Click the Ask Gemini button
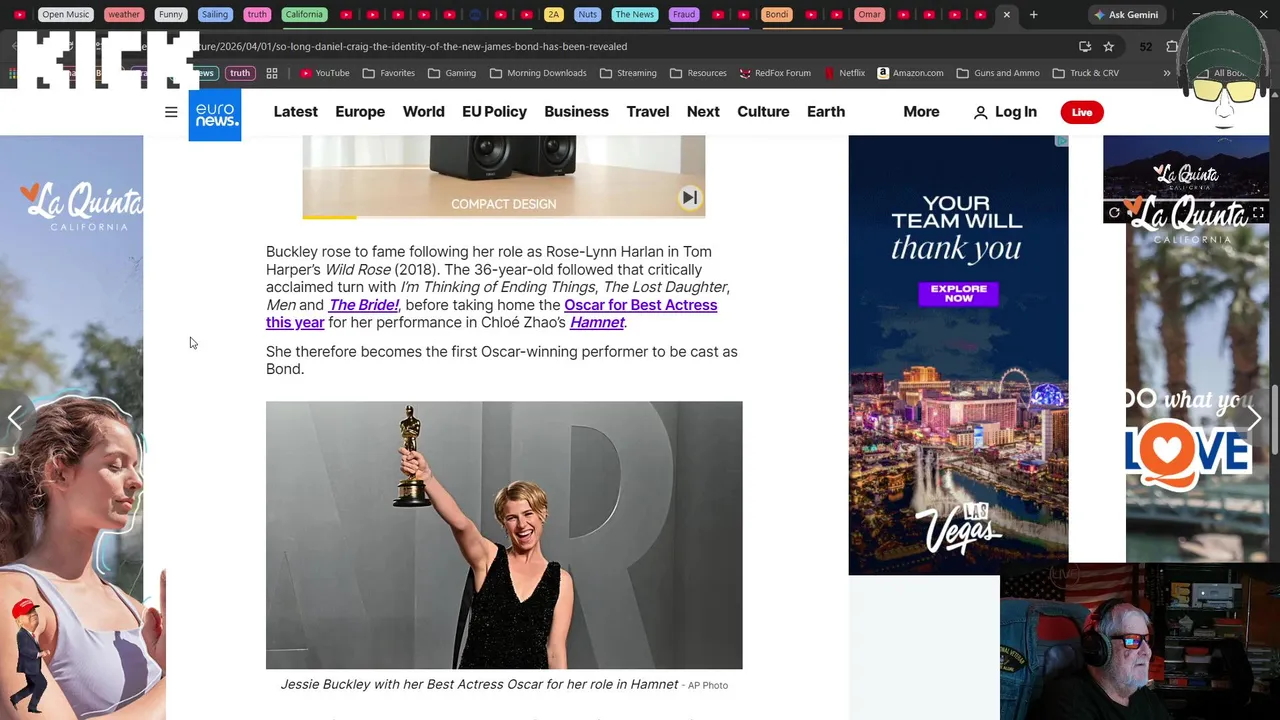 tap(1126, 14)
